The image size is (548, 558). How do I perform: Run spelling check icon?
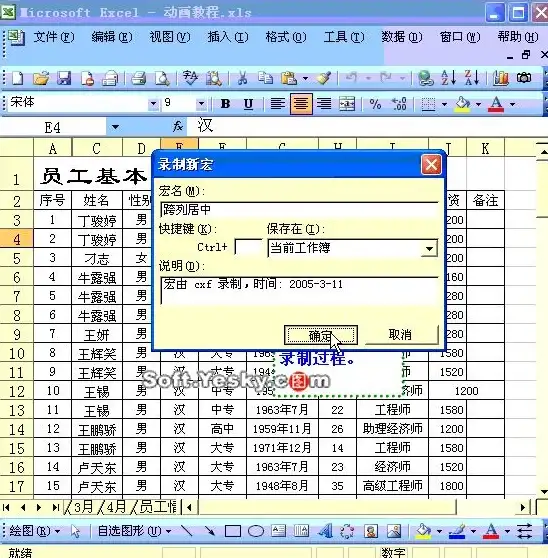click(190, 78)
